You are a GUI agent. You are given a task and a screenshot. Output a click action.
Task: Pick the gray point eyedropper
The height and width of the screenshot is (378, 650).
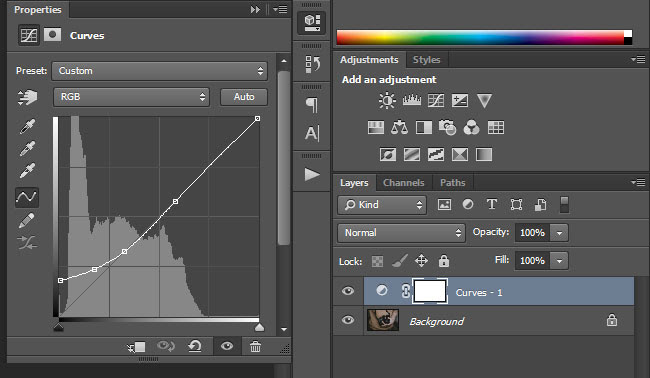pos(27,148)
